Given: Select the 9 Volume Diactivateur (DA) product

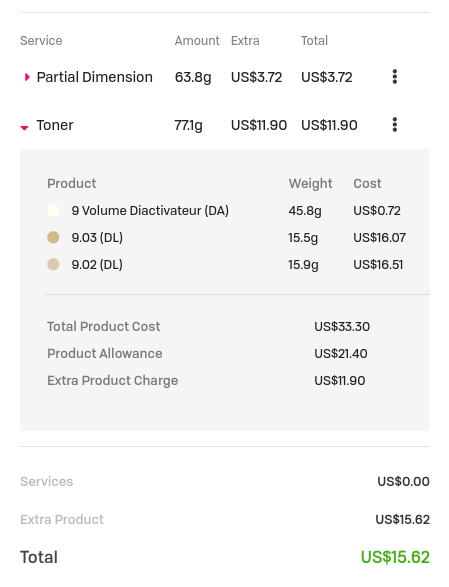Looking at the screenshot, I should [150, 211].
